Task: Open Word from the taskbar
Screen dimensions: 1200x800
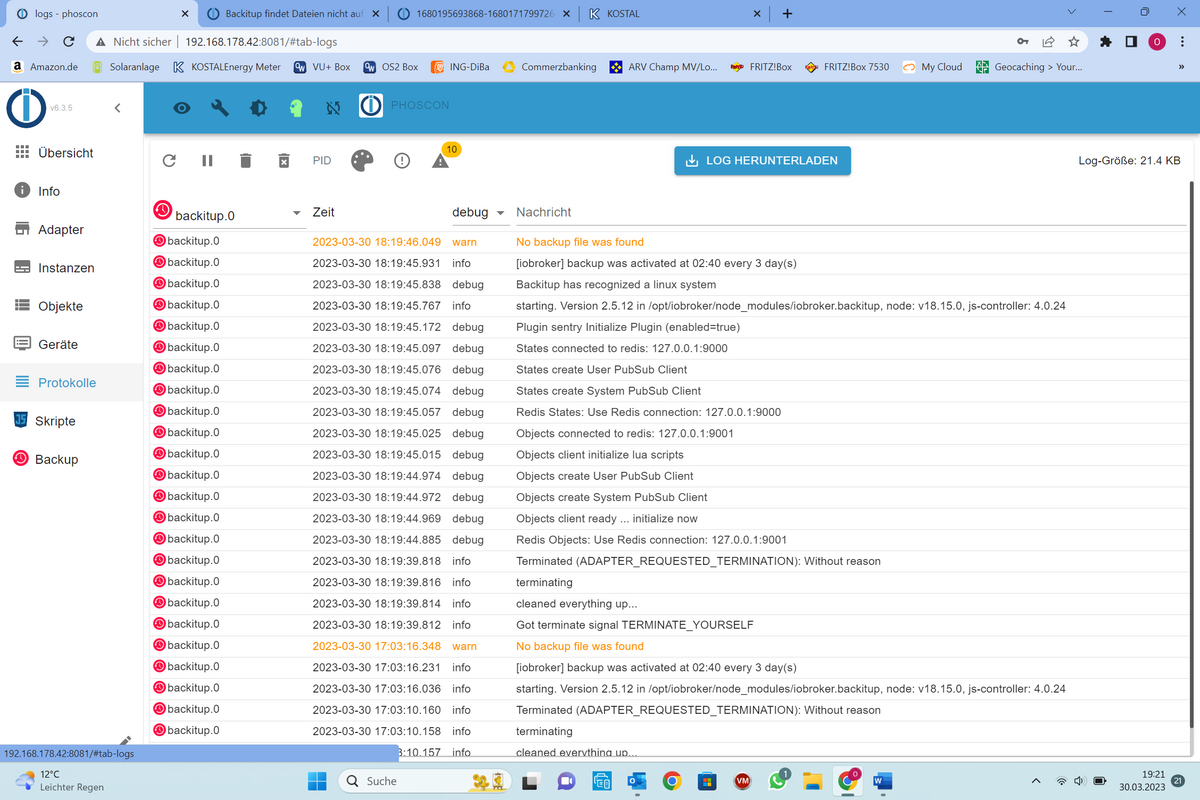Action: (883, 781)
